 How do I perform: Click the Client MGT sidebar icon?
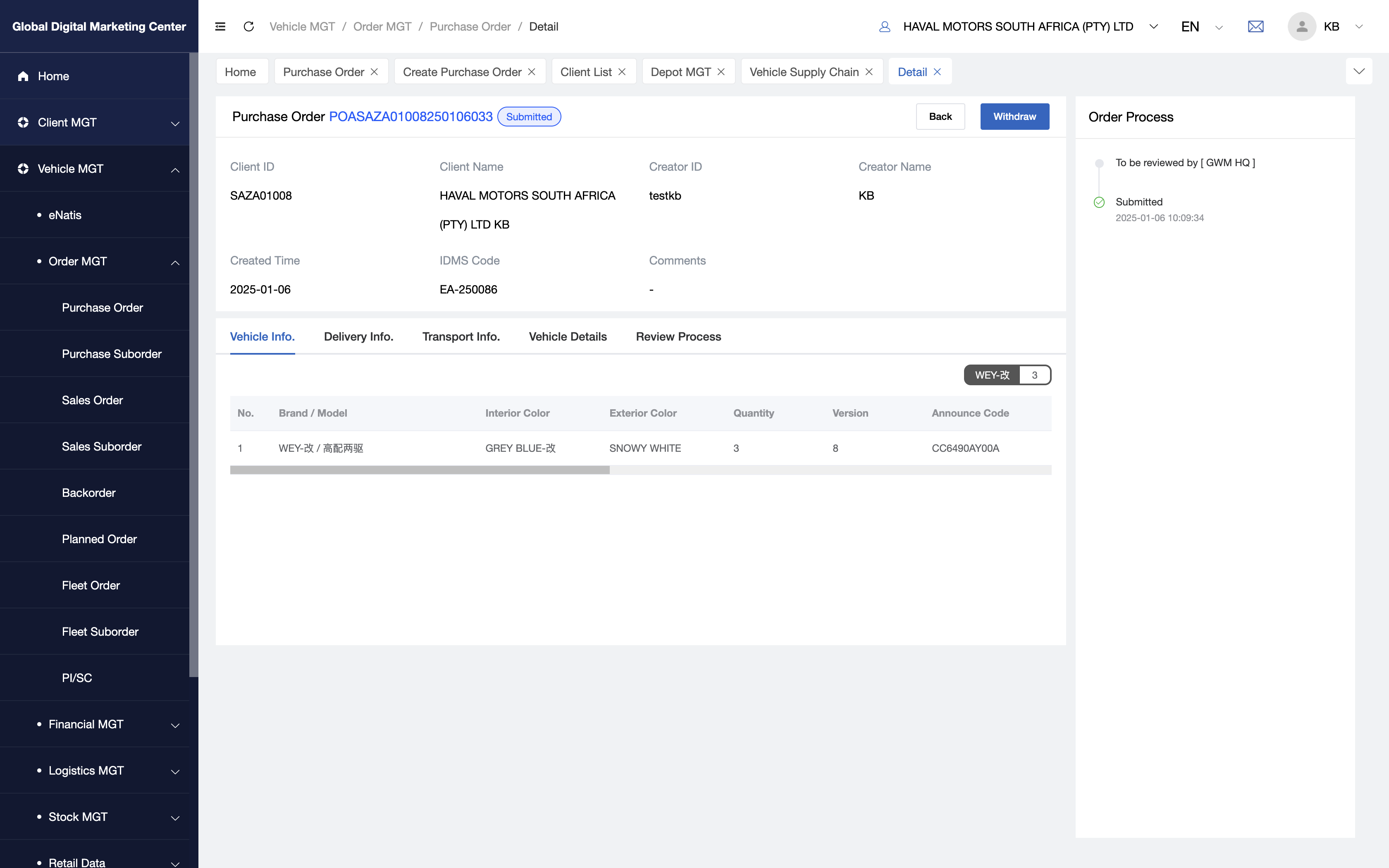tap(23, 122)
